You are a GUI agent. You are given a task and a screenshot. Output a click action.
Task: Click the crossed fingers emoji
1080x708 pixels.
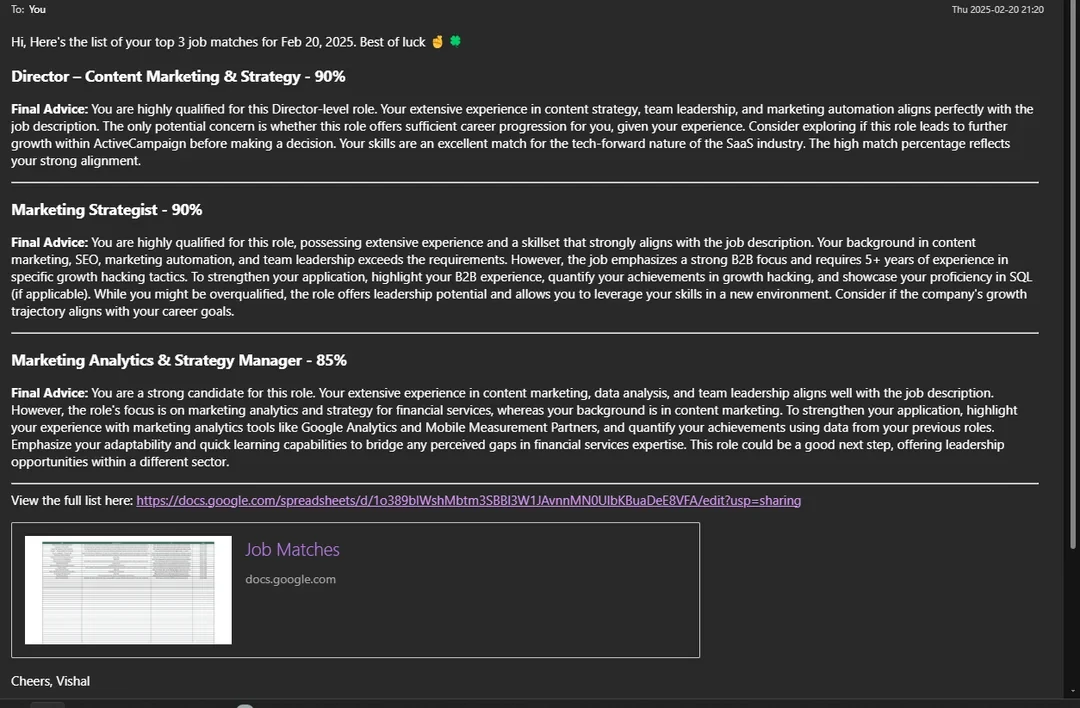coord(437,42)
